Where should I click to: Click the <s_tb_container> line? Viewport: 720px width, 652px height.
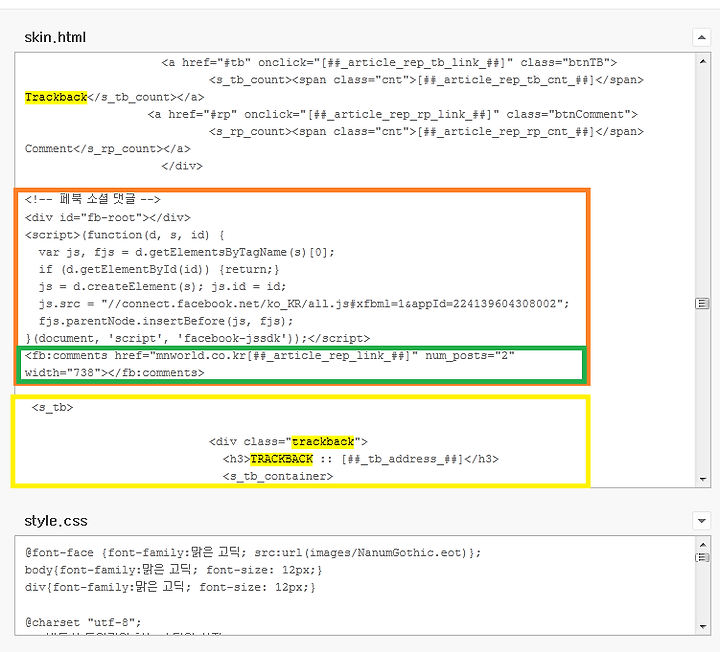pyautogui.click(x=278, y=477)
